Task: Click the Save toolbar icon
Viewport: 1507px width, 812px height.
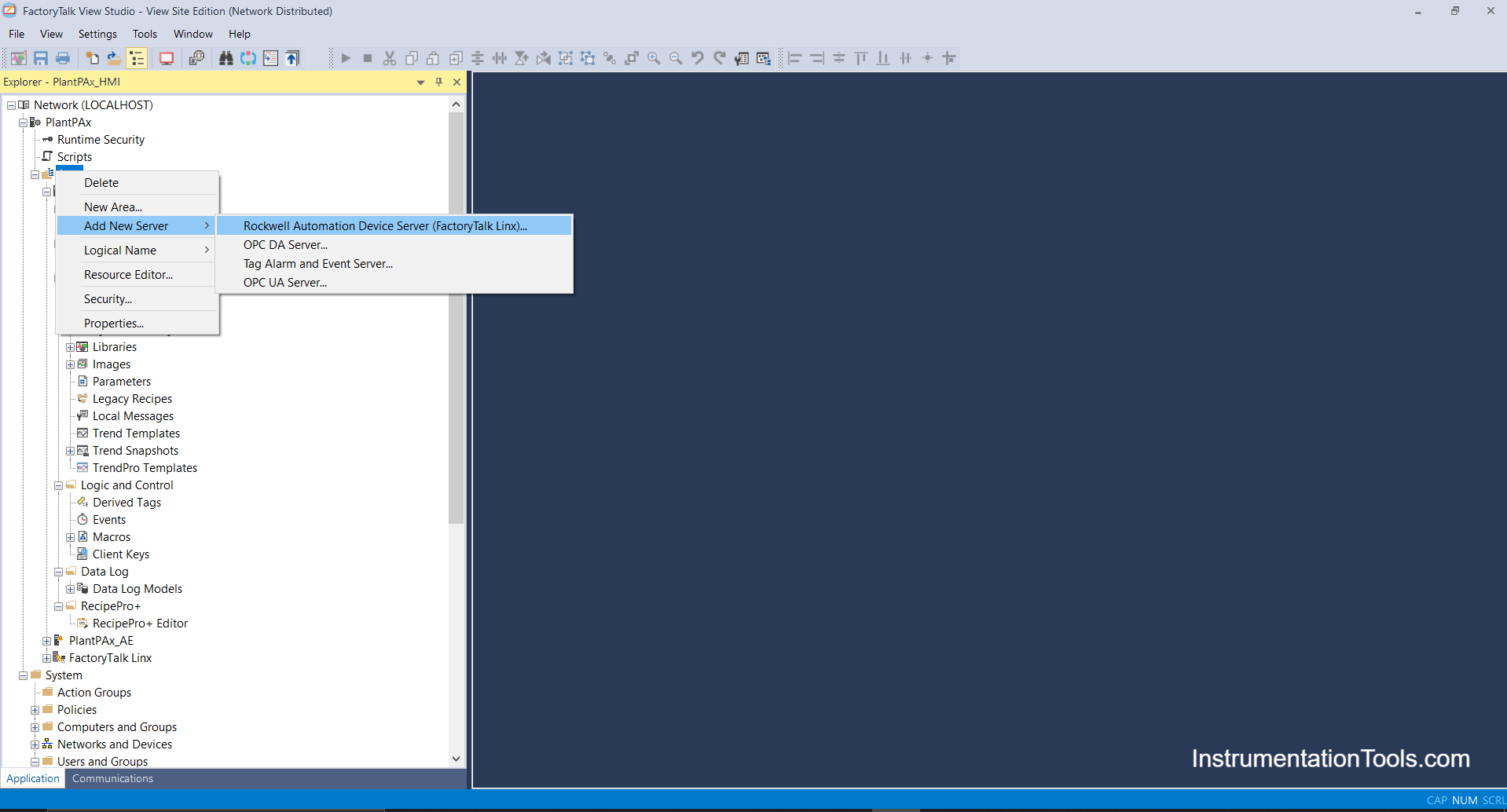Action: [41, 58]
